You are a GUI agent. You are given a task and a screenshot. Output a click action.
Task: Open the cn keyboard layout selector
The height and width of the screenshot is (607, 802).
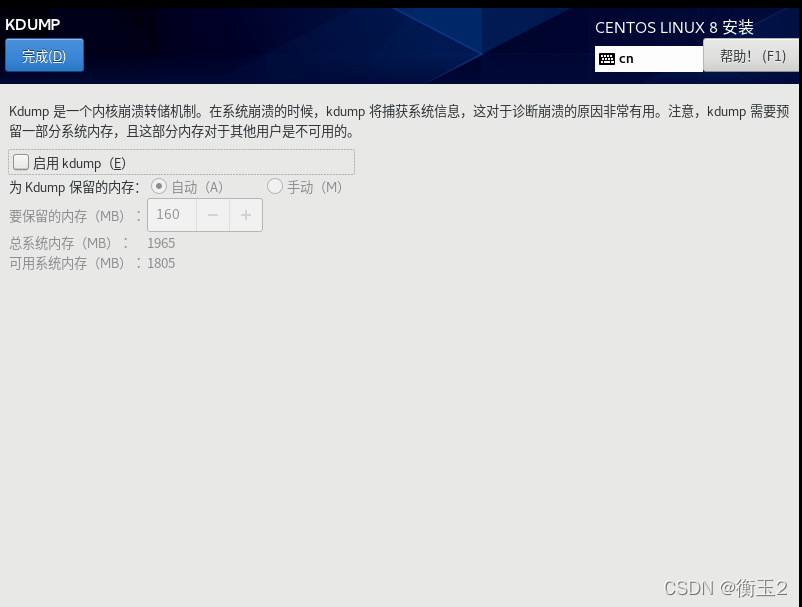click(x=649, y=59)
